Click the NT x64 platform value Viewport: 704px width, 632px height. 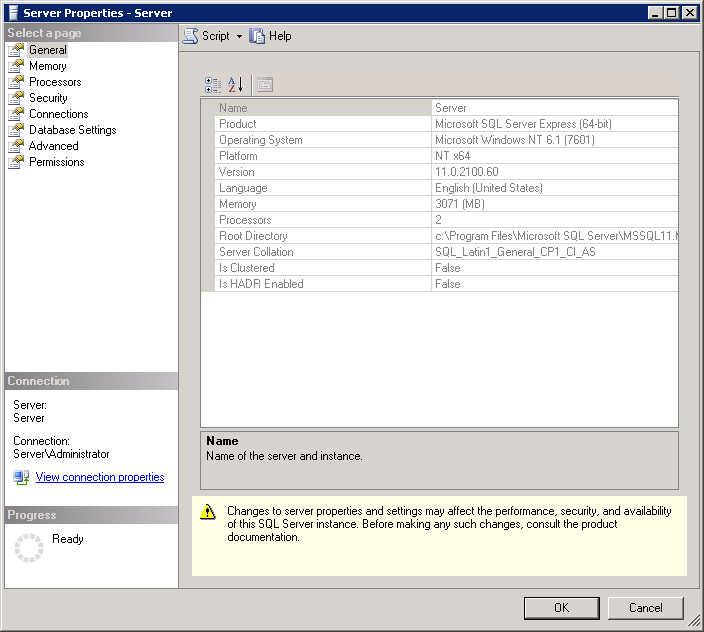(x=453, y=156)
